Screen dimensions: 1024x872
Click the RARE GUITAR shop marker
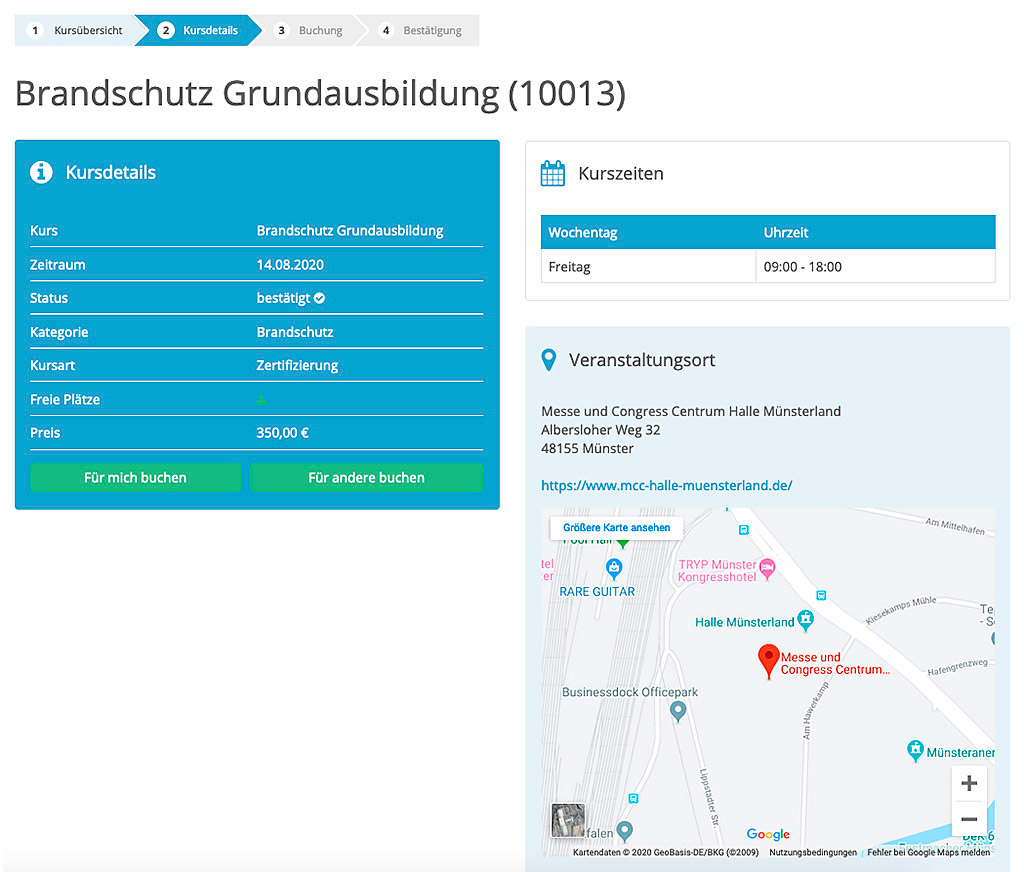(x=614, y=568)
